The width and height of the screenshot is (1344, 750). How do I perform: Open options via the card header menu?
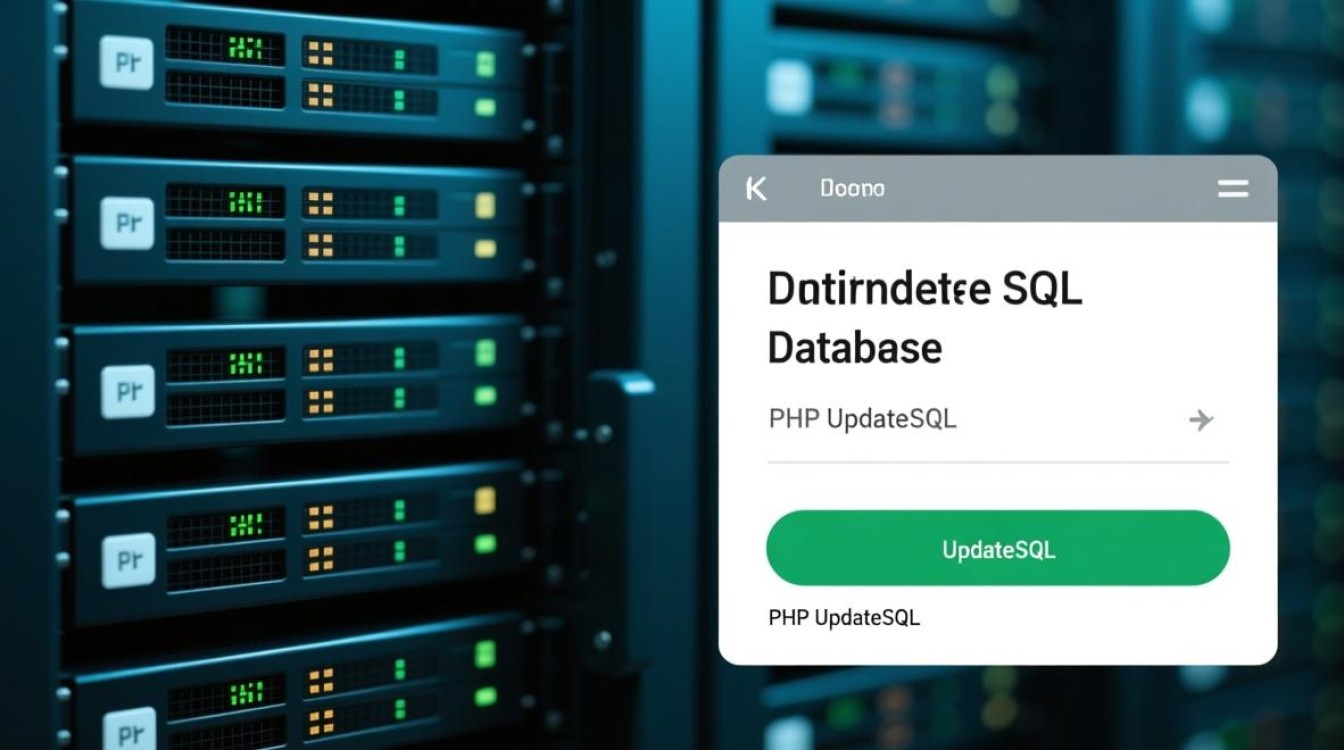pyautogui.click(x=1233, y=188)
